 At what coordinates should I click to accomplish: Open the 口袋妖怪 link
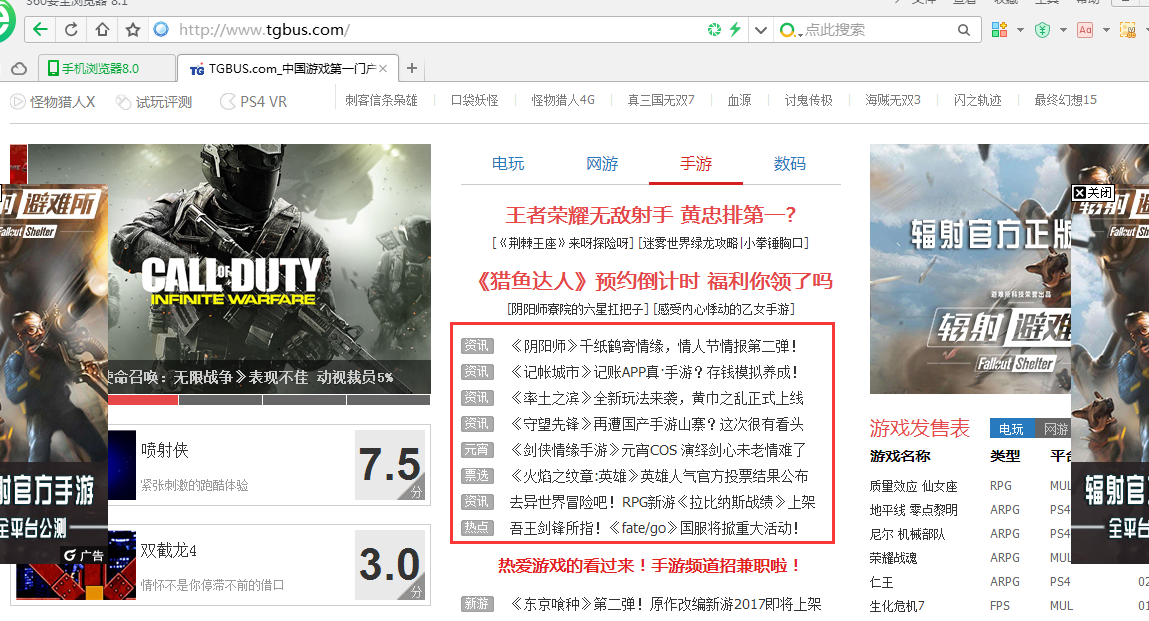(474, 100)
